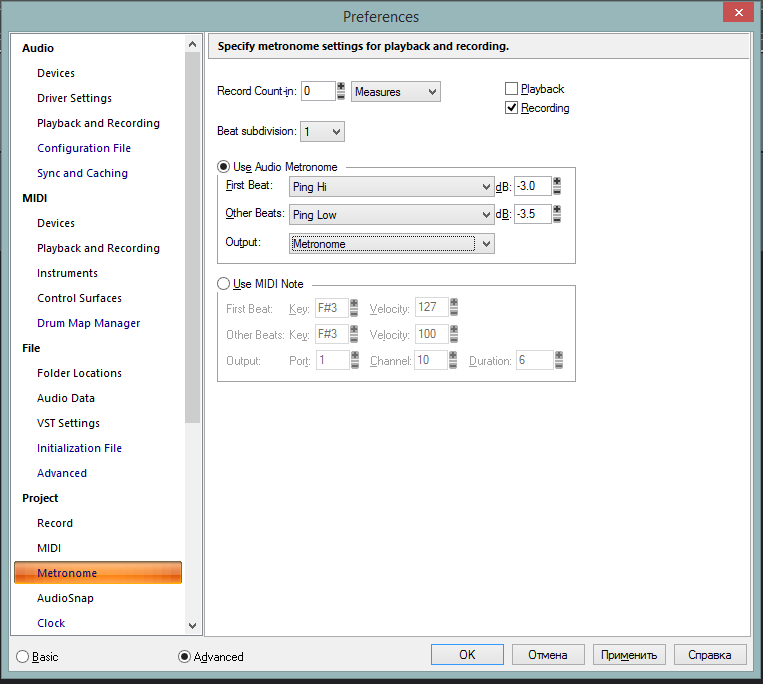Click the Record Count-in number field
This screenshot has width=763, height=684.
(x=318, y=91)
